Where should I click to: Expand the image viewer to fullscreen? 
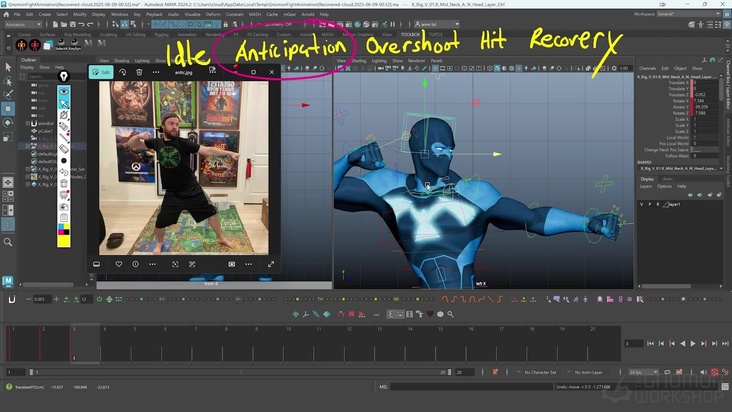pos(270,264)
